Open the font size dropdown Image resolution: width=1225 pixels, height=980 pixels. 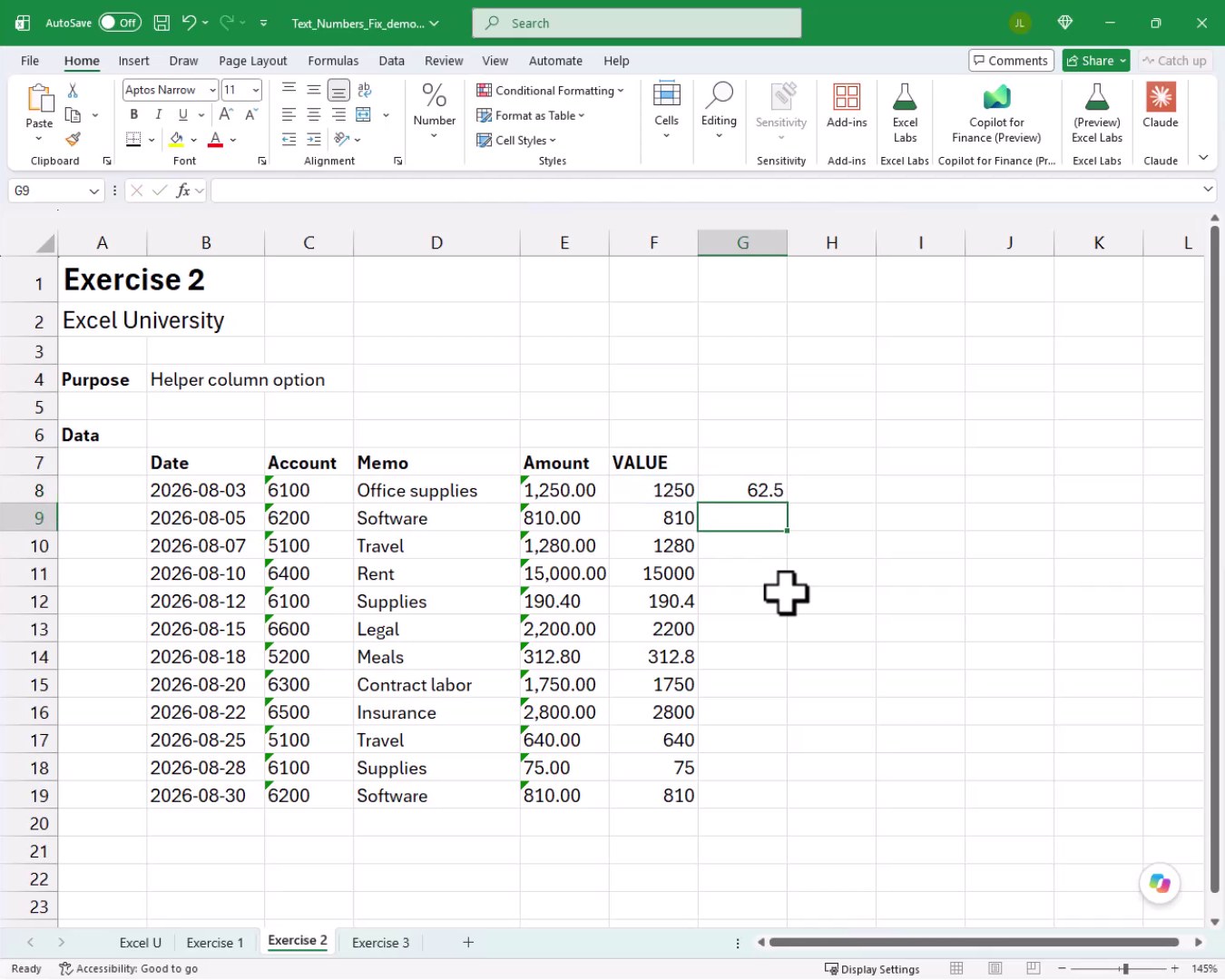point(256,90)
